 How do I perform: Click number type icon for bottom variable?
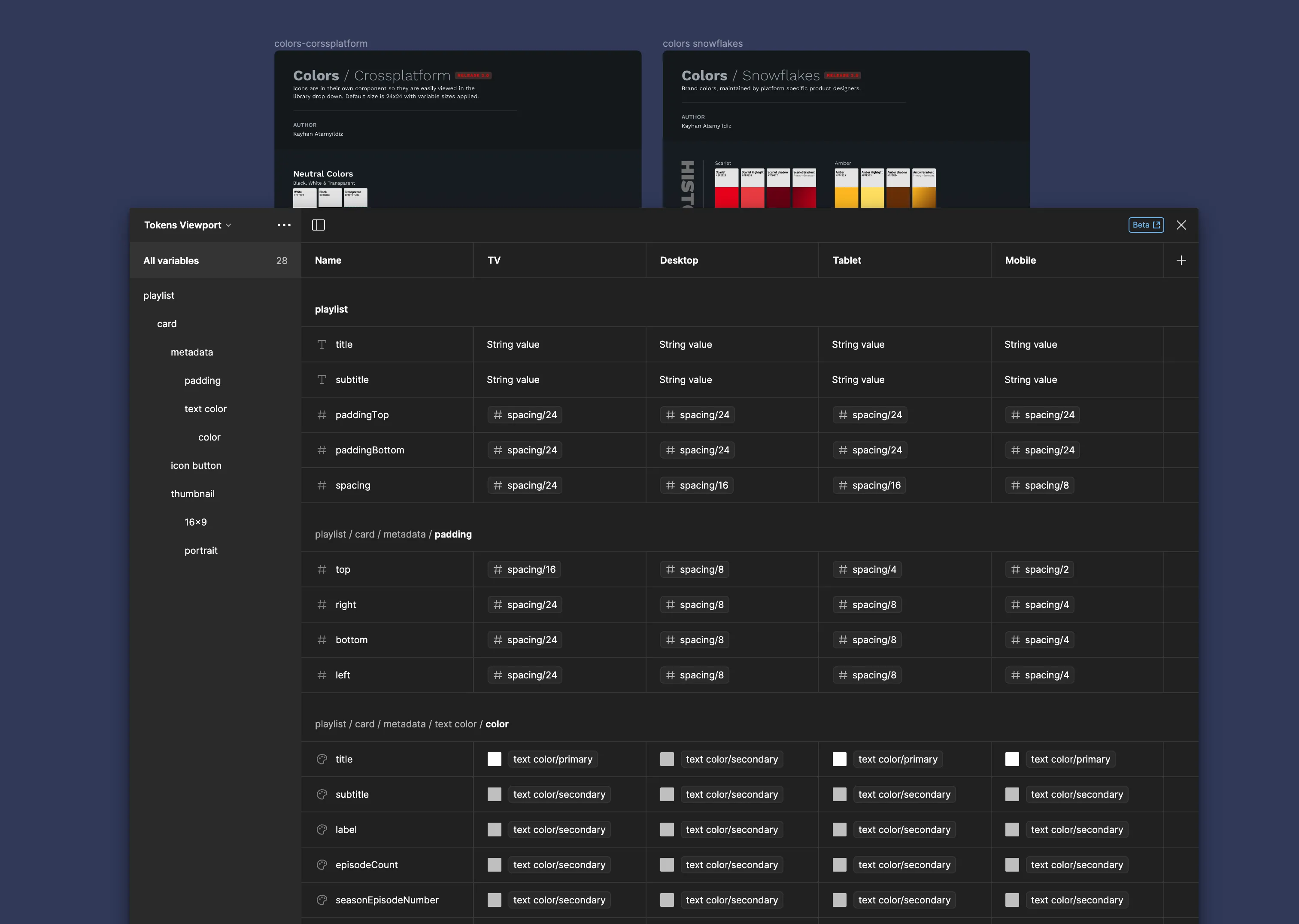[322, 641]
